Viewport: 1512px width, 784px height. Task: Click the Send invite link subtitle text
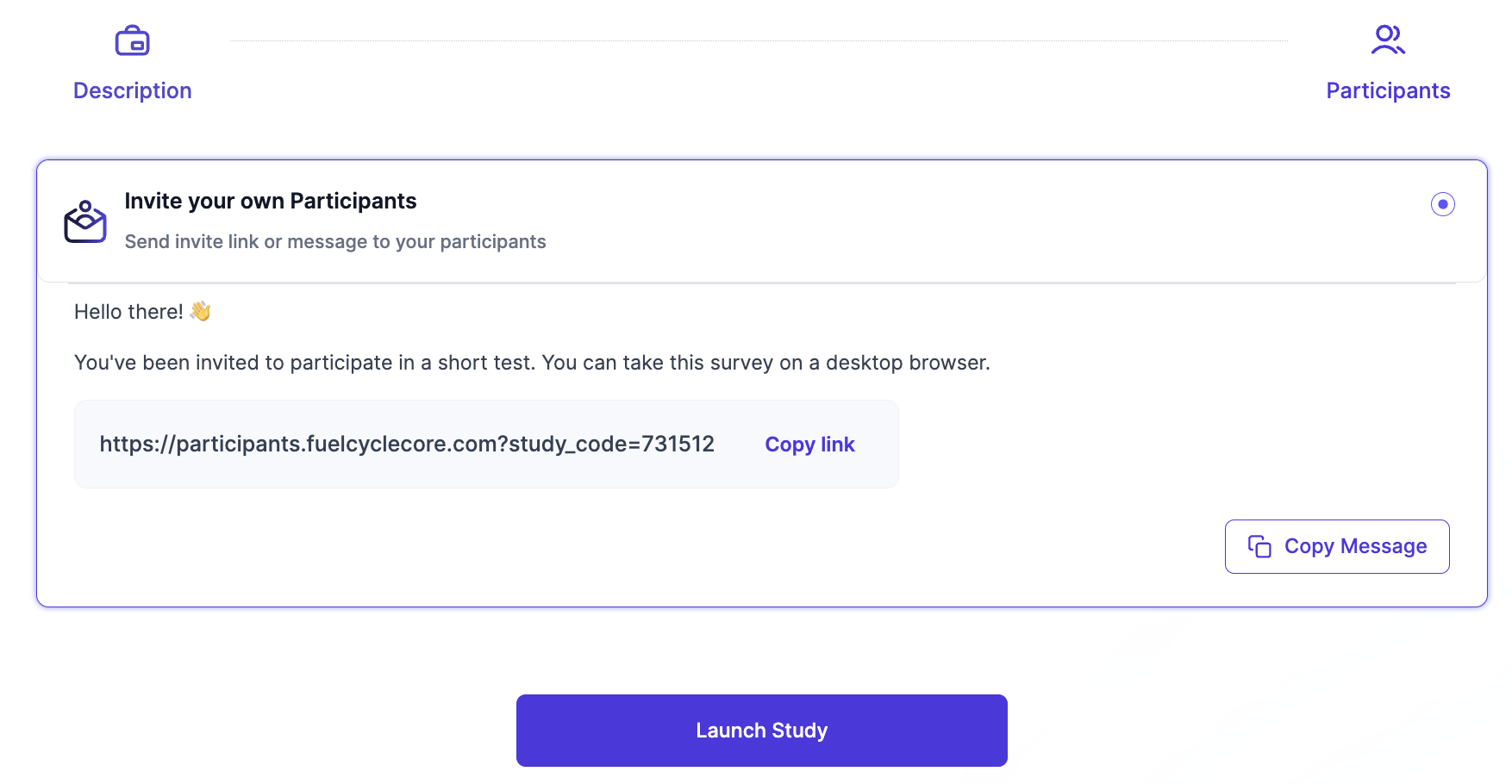click(335, 242)
